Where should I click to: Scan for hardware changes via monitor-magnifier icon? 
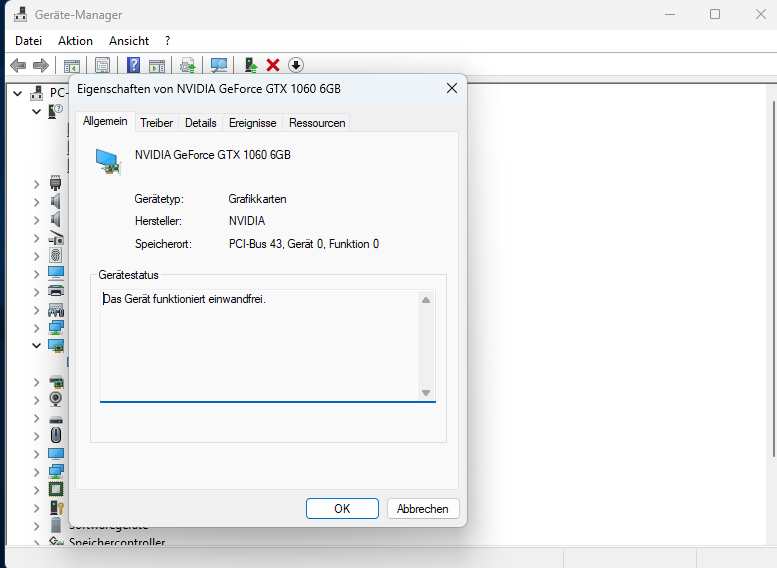[x=219, y=65]
